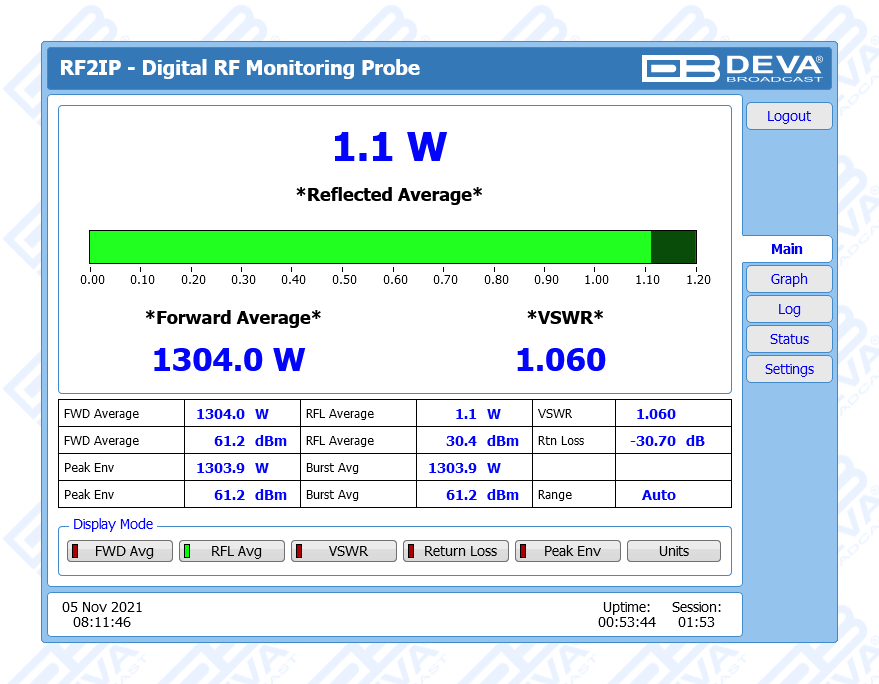Switch to the Graph tab
This screenshot has width=879, height=684.
point(788,279)
